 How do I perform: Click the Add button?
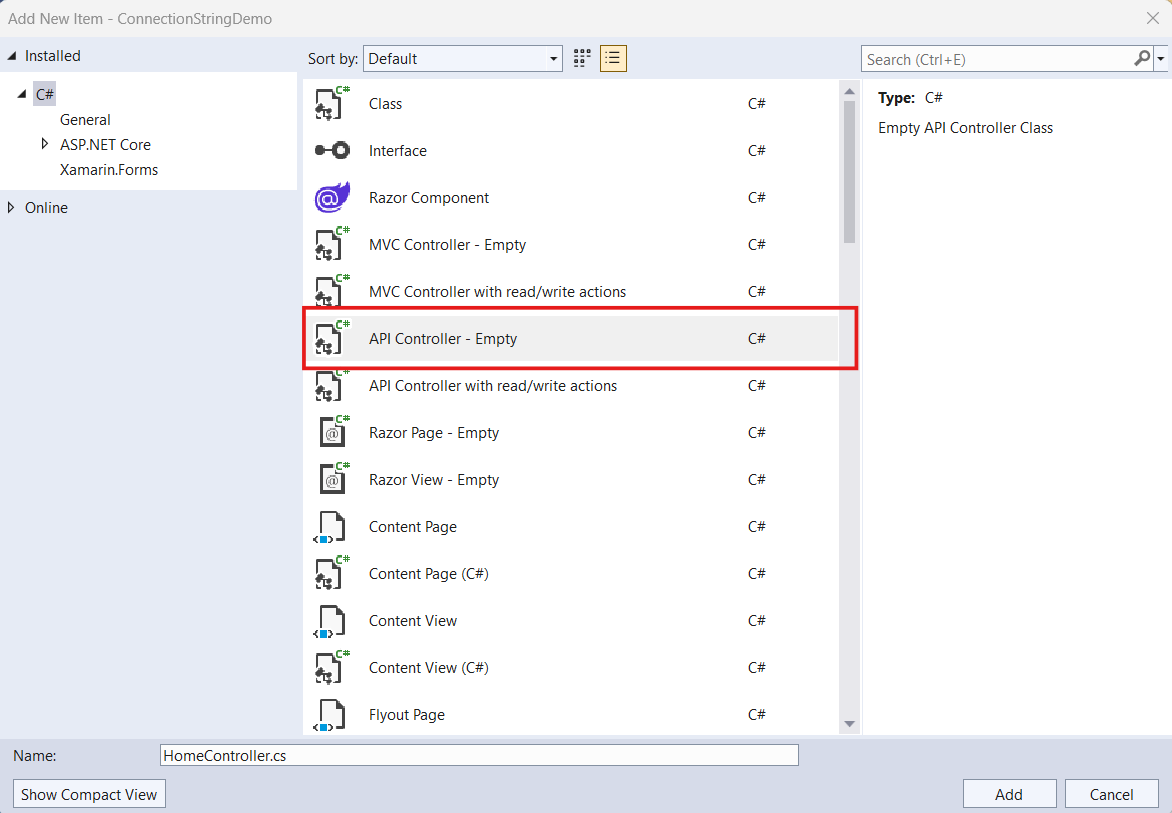(x=1009, y=794)
